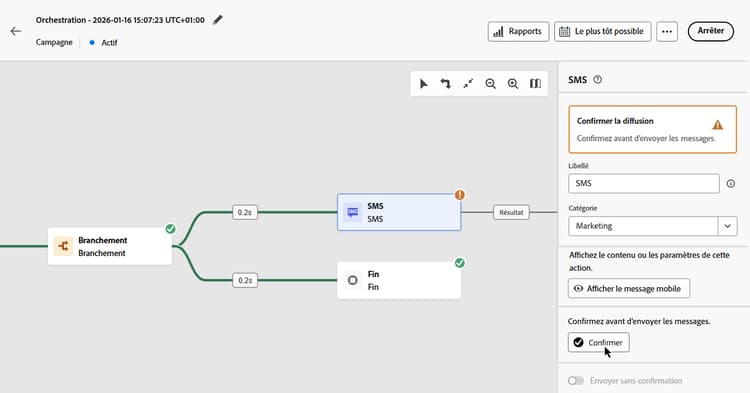Click the rotate layout tool icon
Screen dimensions: 750x393
(x=445, y=84)
